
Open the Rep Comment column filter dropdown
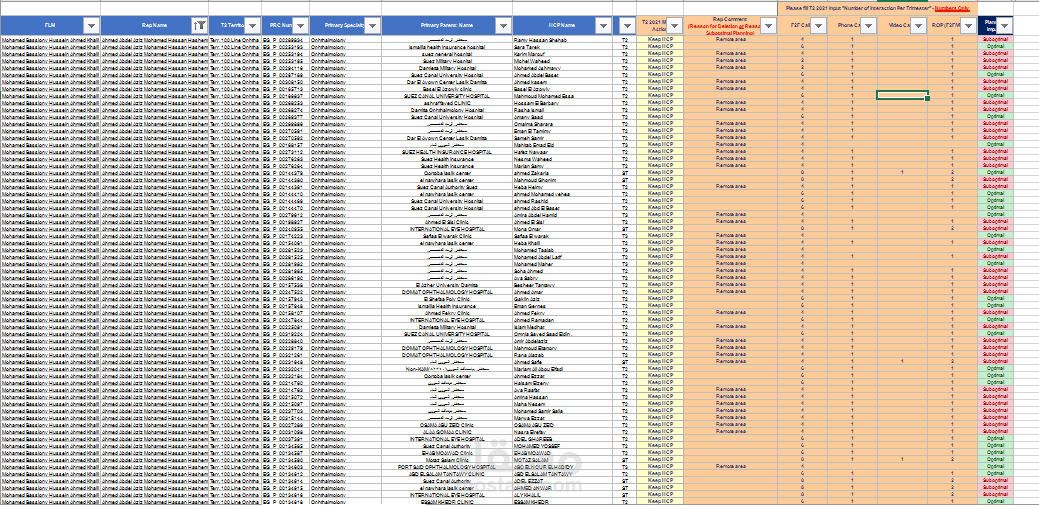(x=767, y=26)
